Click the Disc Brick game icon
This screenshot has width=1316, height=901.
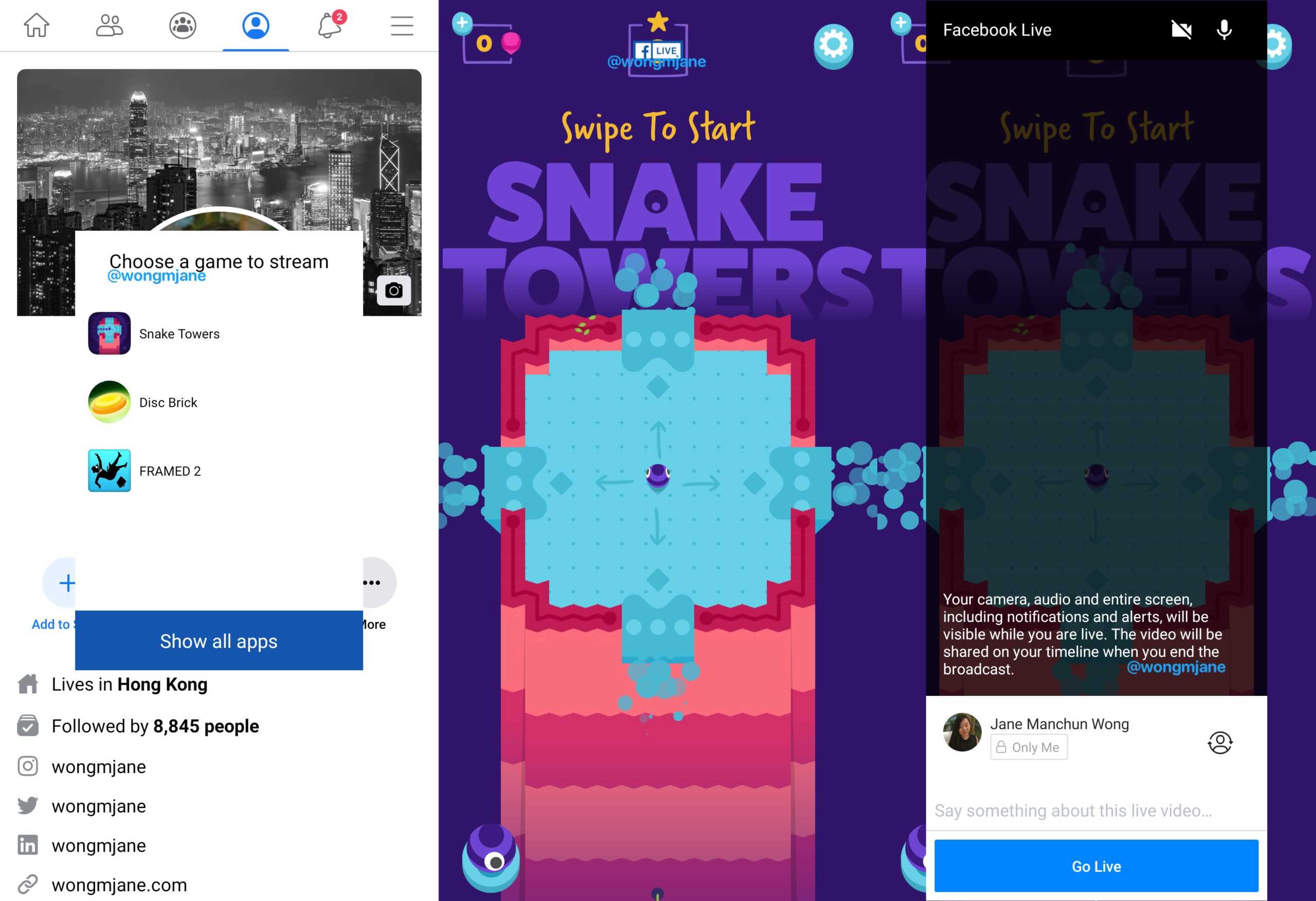(x=110, y=401)
